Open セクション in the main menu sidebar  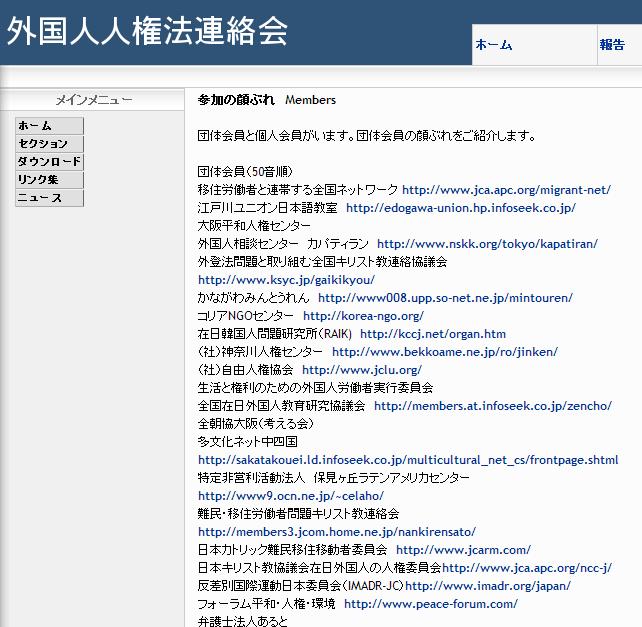click(x=50, y=144)
